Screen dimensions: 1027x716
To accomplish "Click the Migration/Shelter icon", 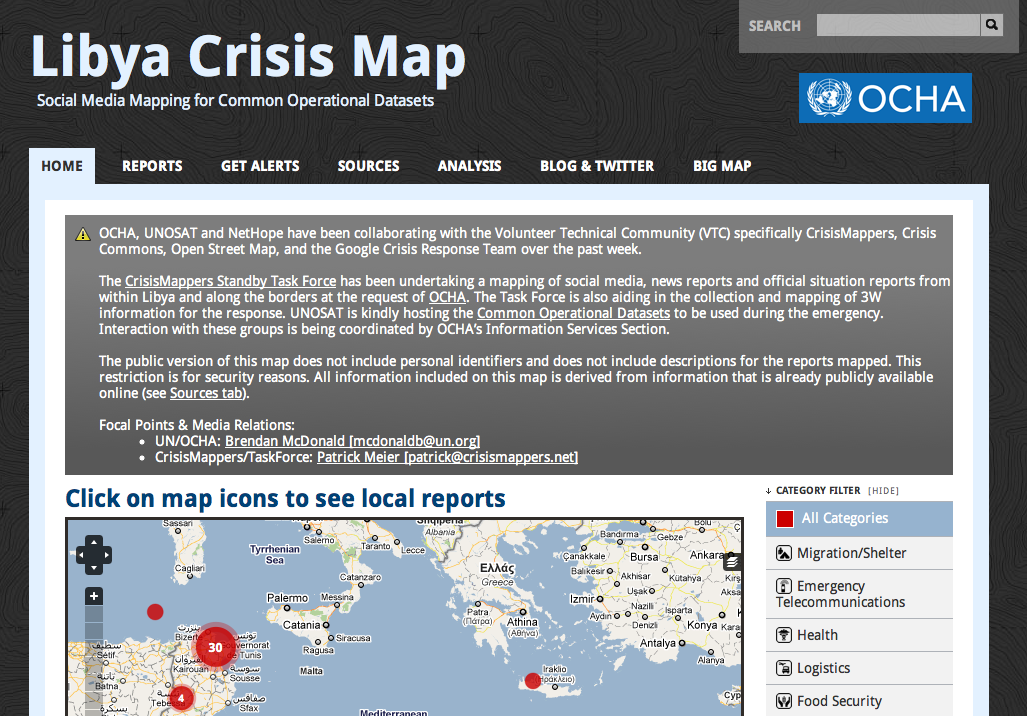I will (784, 553).
